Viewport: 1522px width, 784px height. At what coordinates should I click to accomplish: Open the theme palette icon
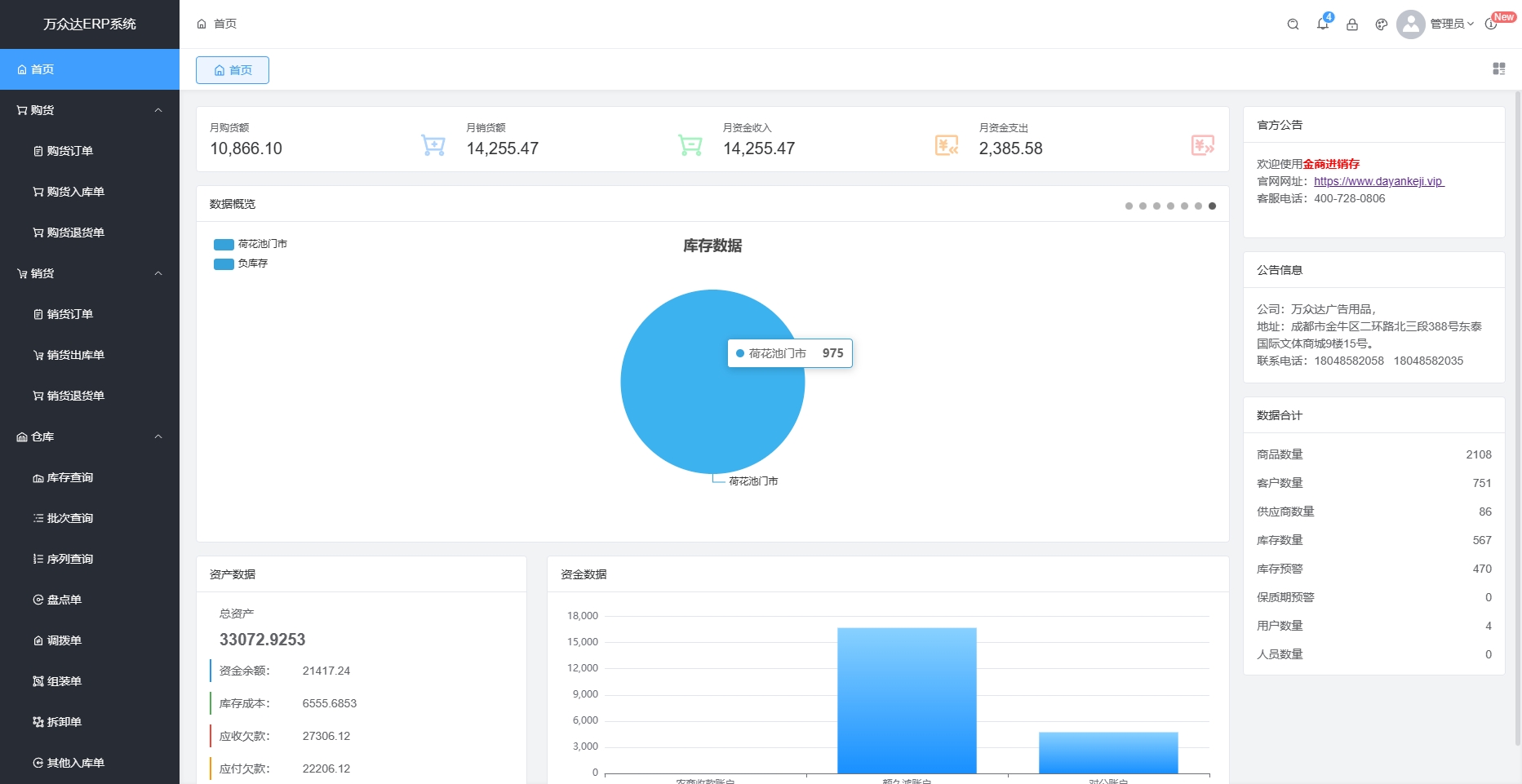(x=1382, y=24)
